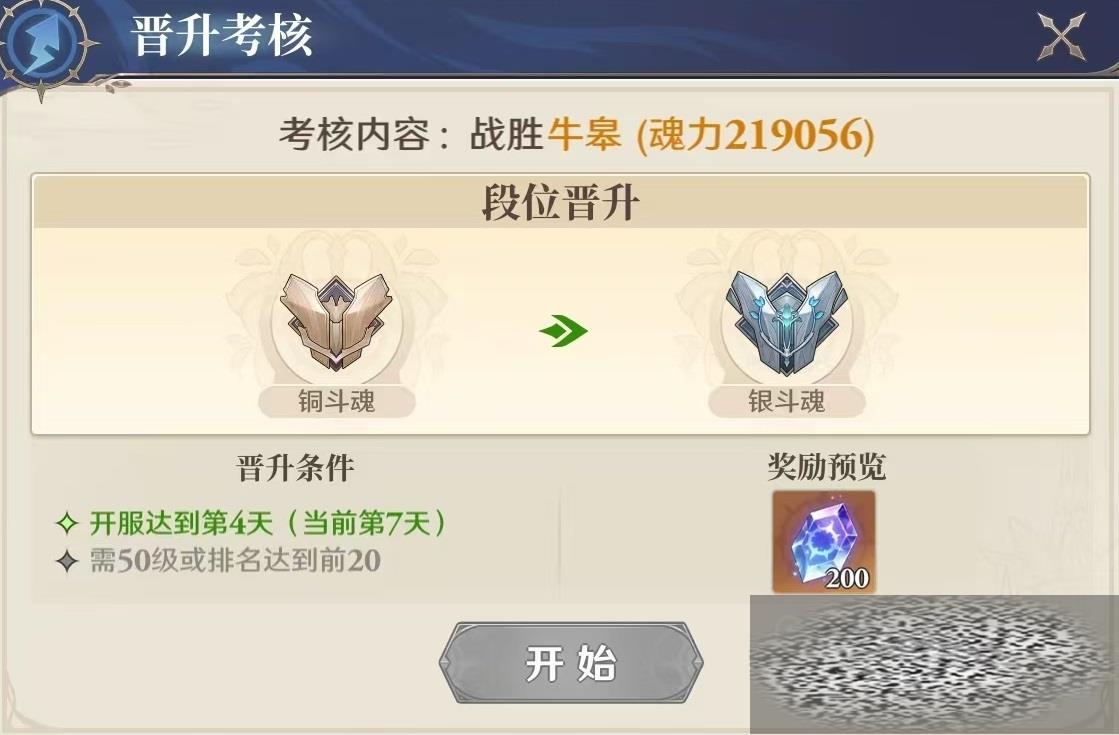This screenshot has width=1119, height=735.
Task: Select the 段位晋升 section header
Action: (560, 203)
